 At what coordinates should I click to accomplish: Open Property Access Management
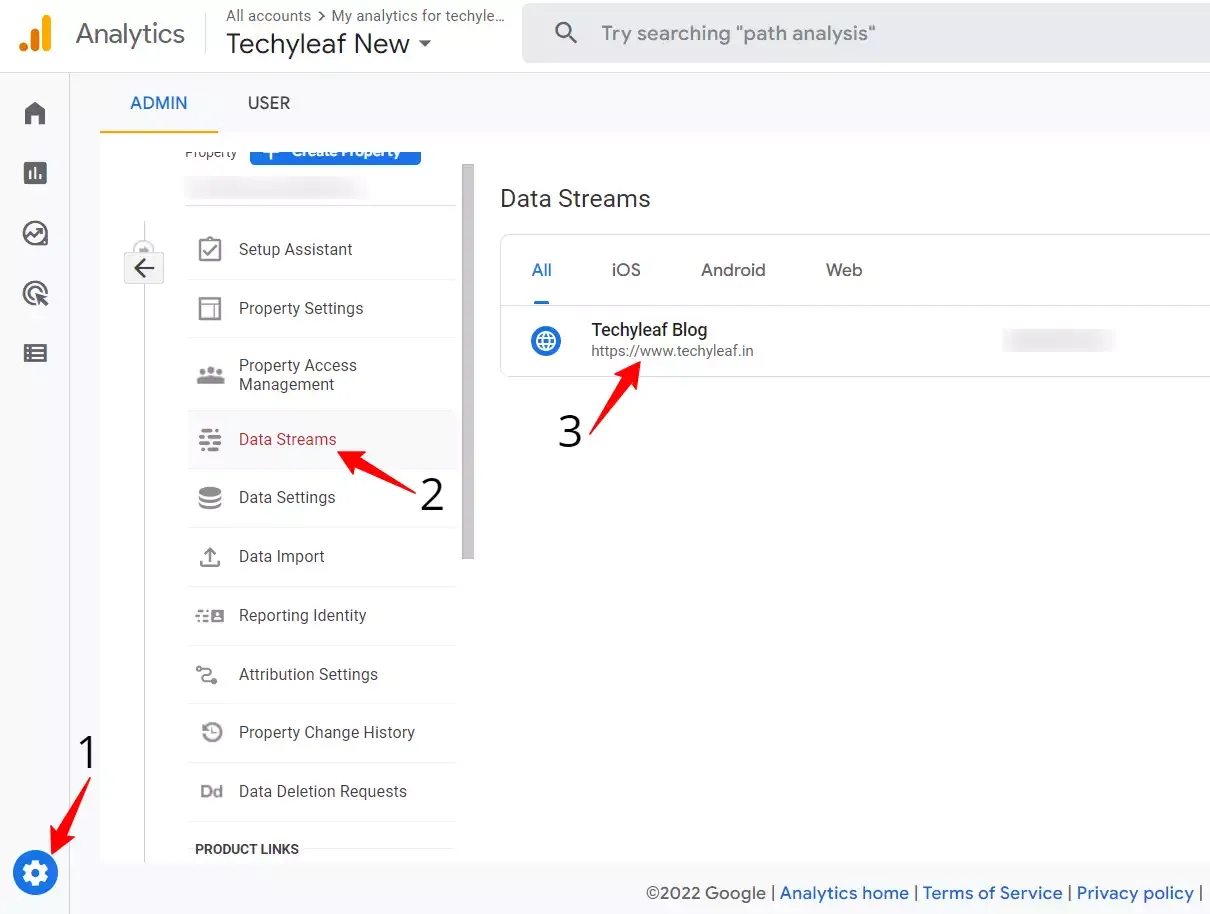[x=321, y=375]
